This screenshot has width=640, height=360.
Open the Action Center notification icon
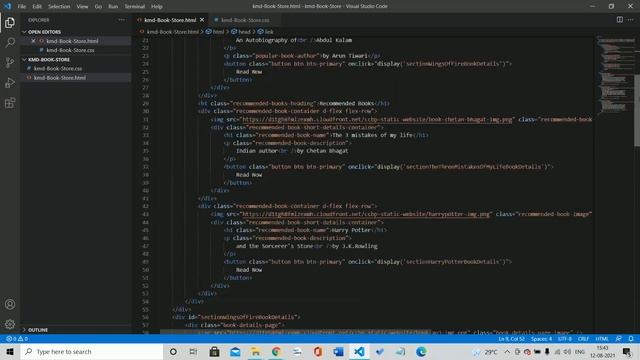(x=627, y=351)
